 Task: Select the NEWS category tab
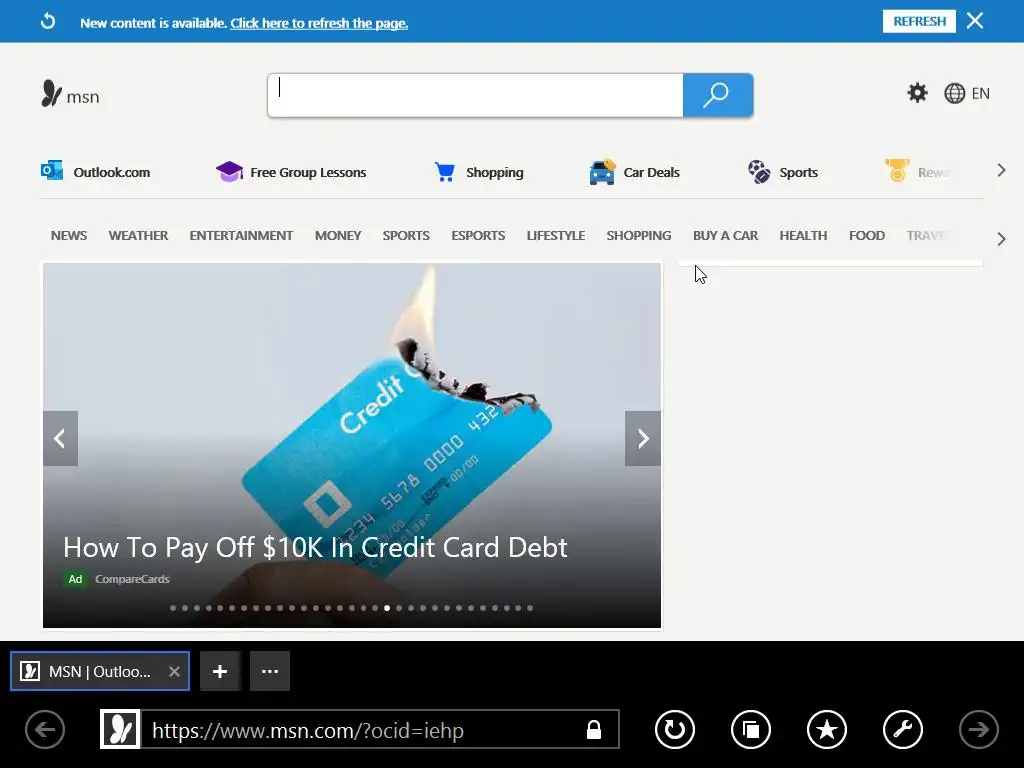(x=69, y=236)
